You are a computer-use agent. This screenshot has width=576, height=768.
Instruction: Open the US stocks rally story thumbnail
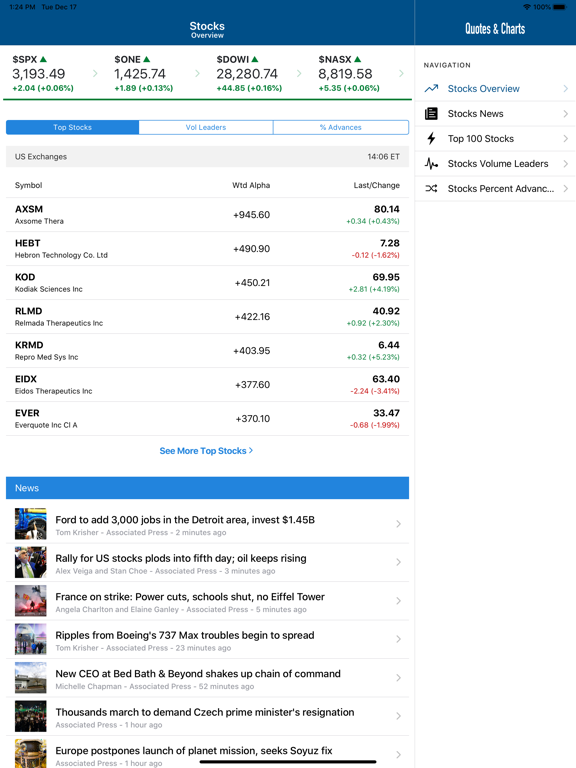click(x=30, y=562)
